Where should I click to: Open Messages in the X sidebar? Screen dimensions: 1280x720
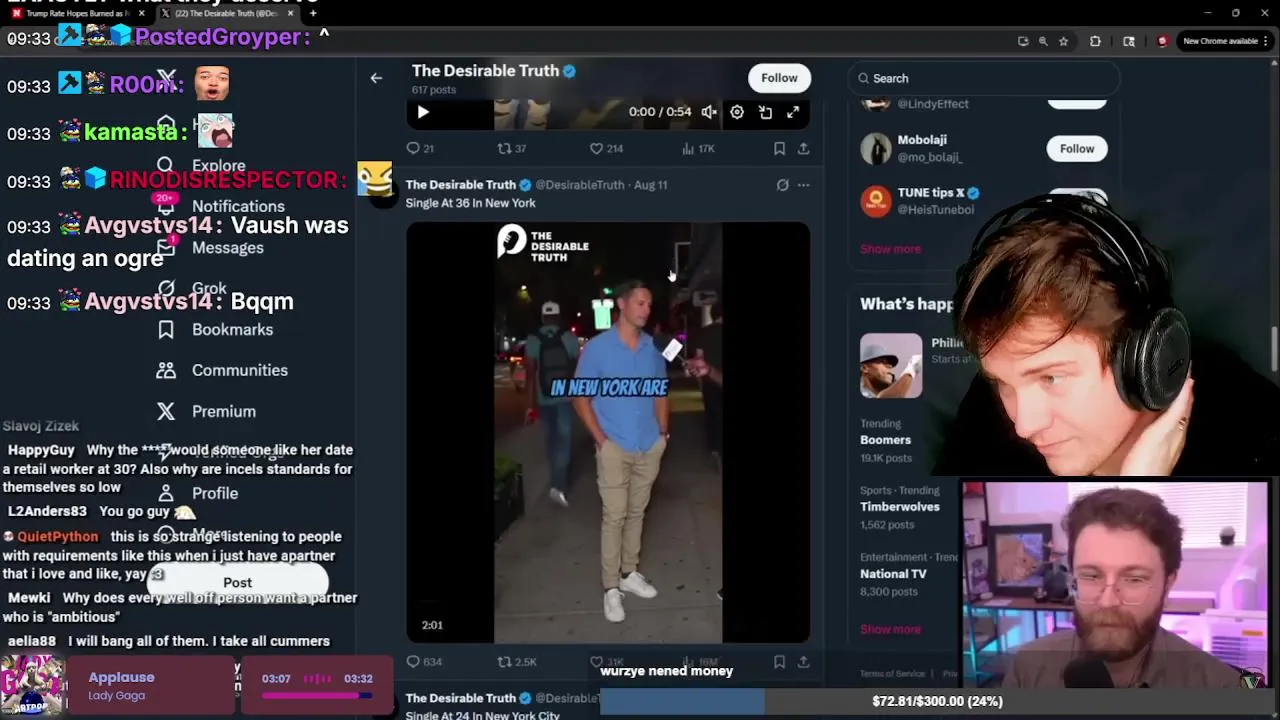tap(227, 247)
